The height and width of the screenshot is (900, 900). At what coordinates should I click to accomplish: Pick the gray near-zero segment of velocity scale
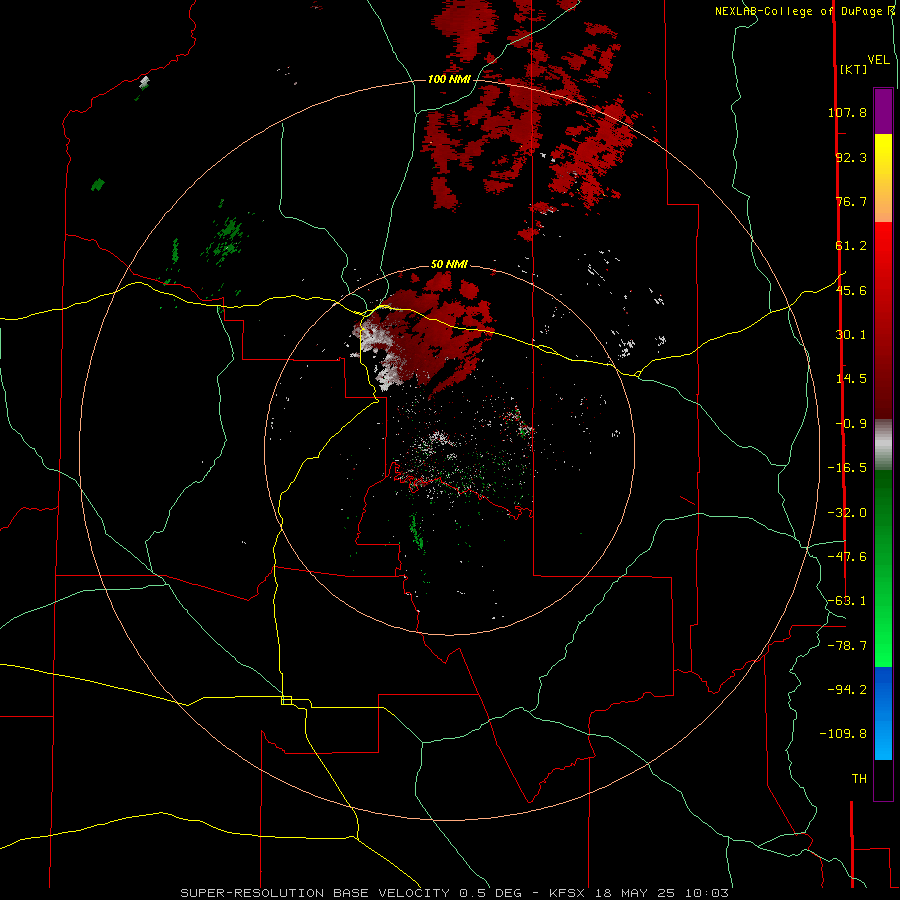[883, 445]
